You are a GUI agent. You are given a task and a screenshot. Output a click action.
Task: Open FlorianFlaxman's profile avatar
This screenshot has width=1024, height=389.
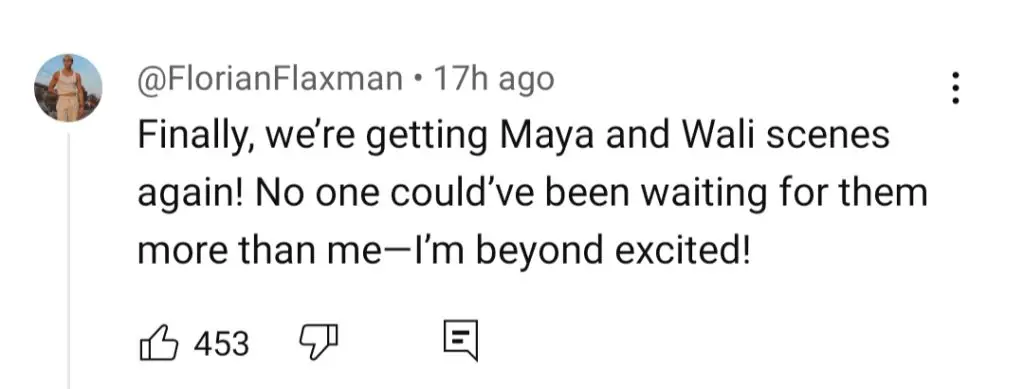68,88
